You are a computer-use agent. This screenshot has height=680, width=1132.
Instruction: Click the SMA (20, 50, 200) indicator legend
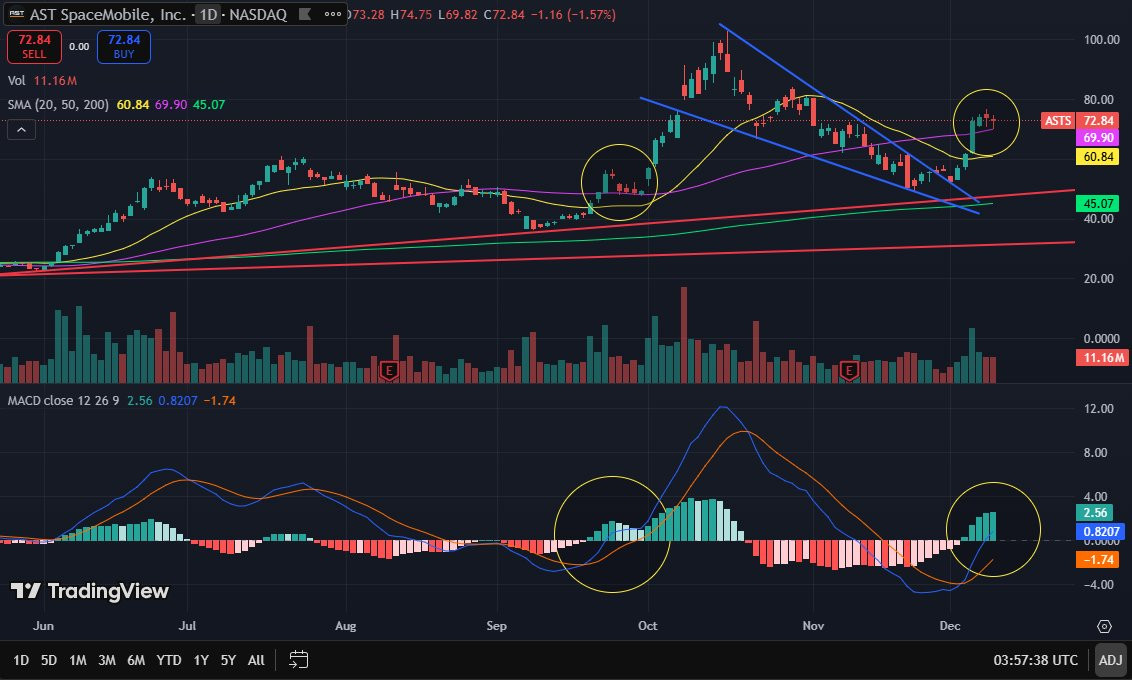58,105
